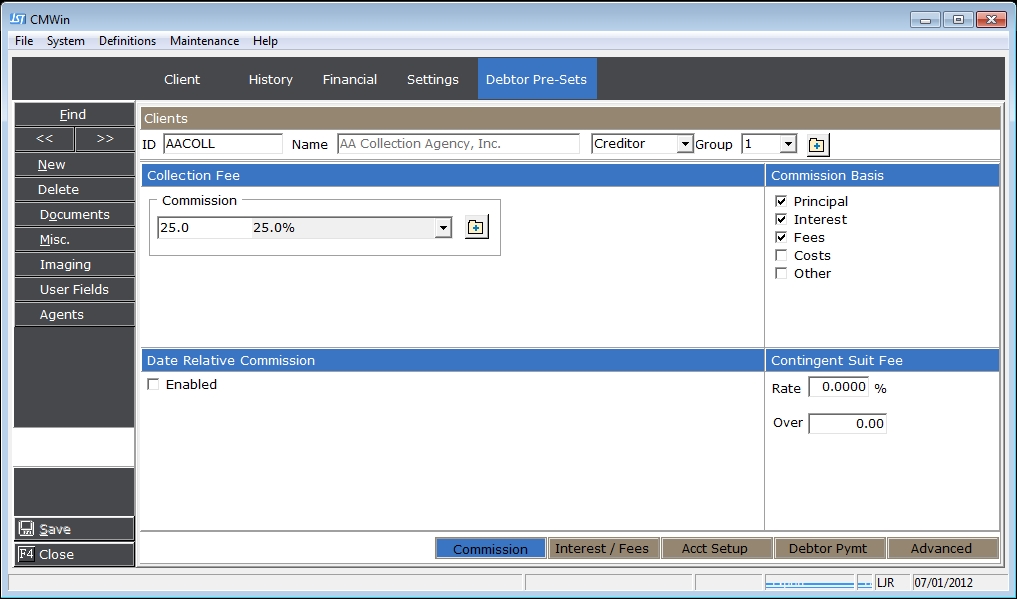
Task: Expand the Commission rate 25.0% dropdown
Action: tap(443, 228)
